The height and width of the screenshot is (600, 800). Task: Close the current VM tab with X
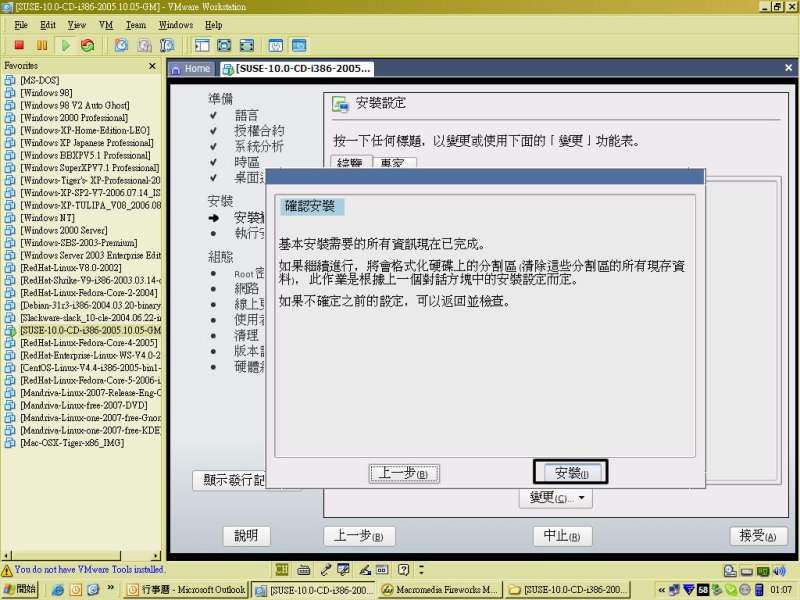(788, 67)
